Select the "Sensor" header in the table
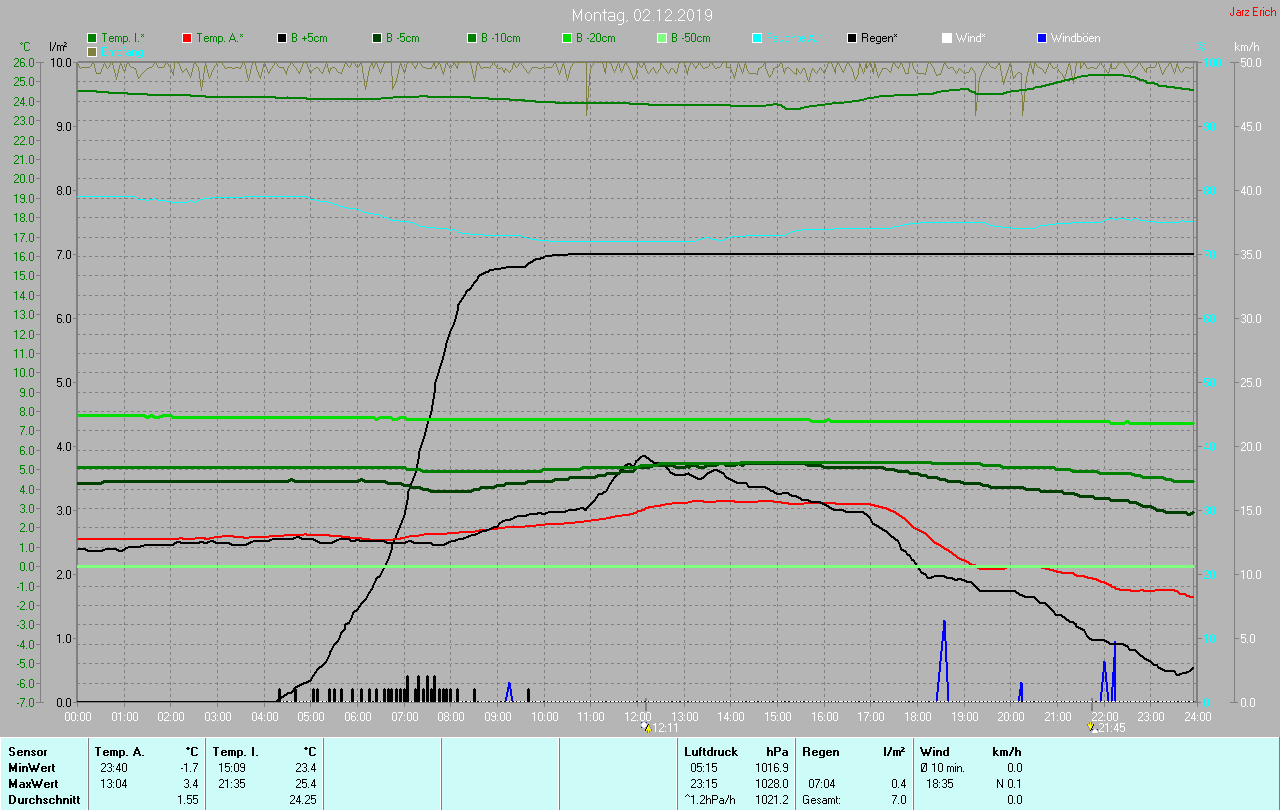The image size is (1280, 810). coord(27,751)
